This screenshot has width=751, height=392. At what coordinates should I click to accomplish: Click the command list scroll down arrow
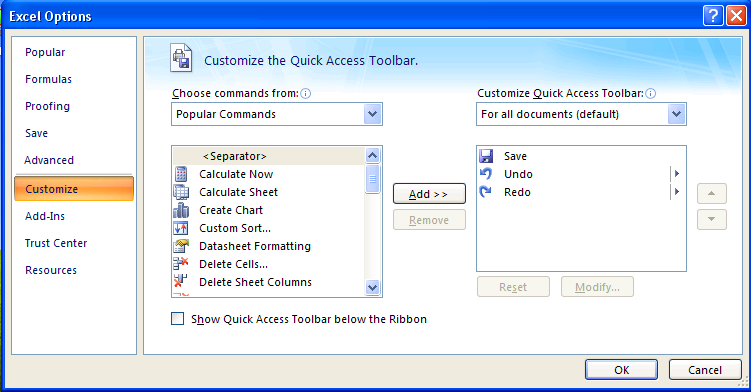373,287
